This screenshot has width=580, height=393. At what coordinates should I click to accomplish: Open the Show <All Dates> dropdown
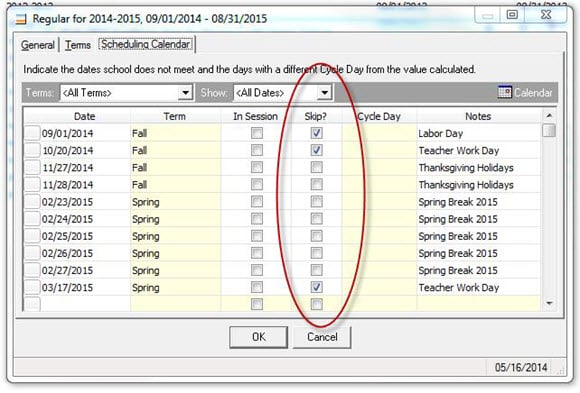[x=324, y=93]
